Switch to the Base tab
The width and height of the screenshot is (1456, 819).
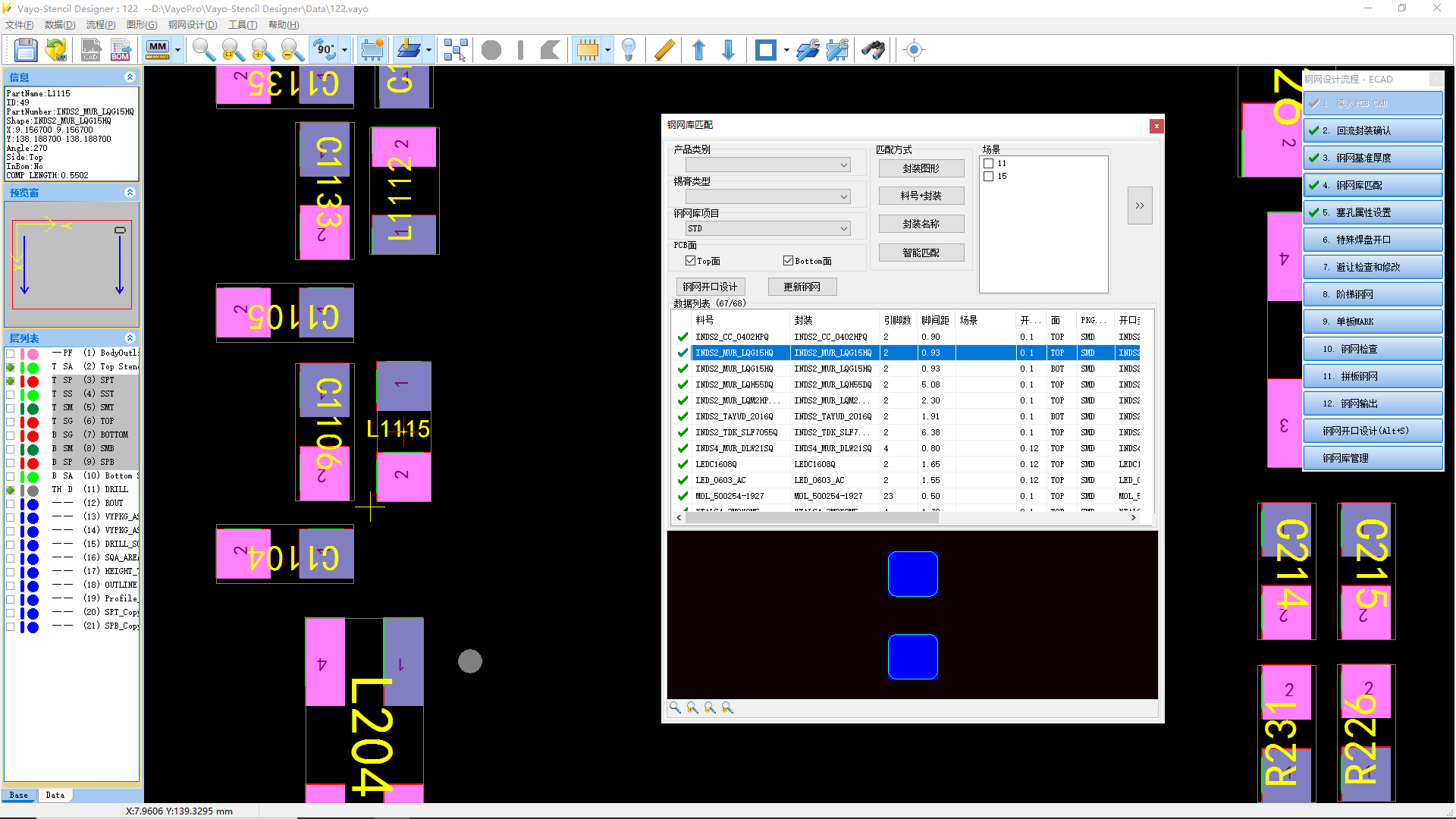pyautogui.click(x=19, y=795)
